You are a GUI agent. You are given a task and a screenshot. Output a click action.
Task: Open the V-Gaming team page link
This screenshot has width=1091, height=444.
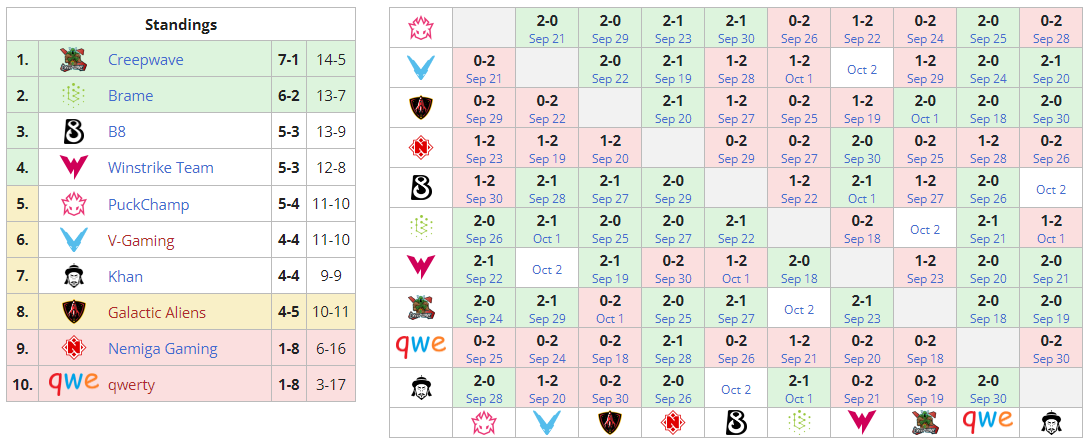(141, 240)
